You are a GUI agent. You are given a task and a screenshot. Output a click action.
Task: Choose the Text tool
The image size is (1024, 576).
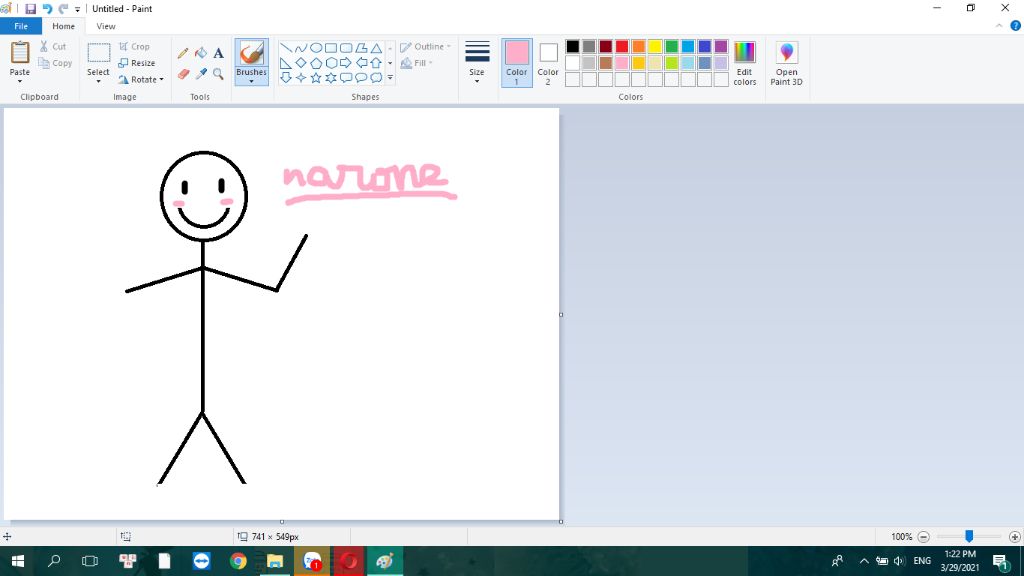218,53
